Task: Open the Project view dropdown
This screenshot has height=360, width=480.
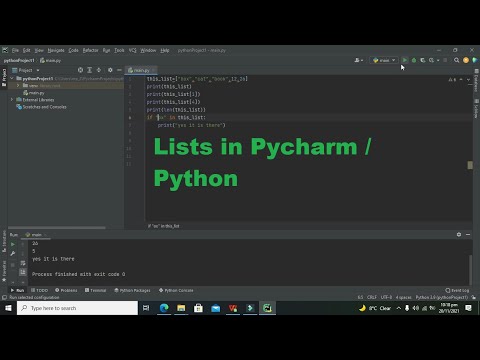Action: tap(26, 70)
